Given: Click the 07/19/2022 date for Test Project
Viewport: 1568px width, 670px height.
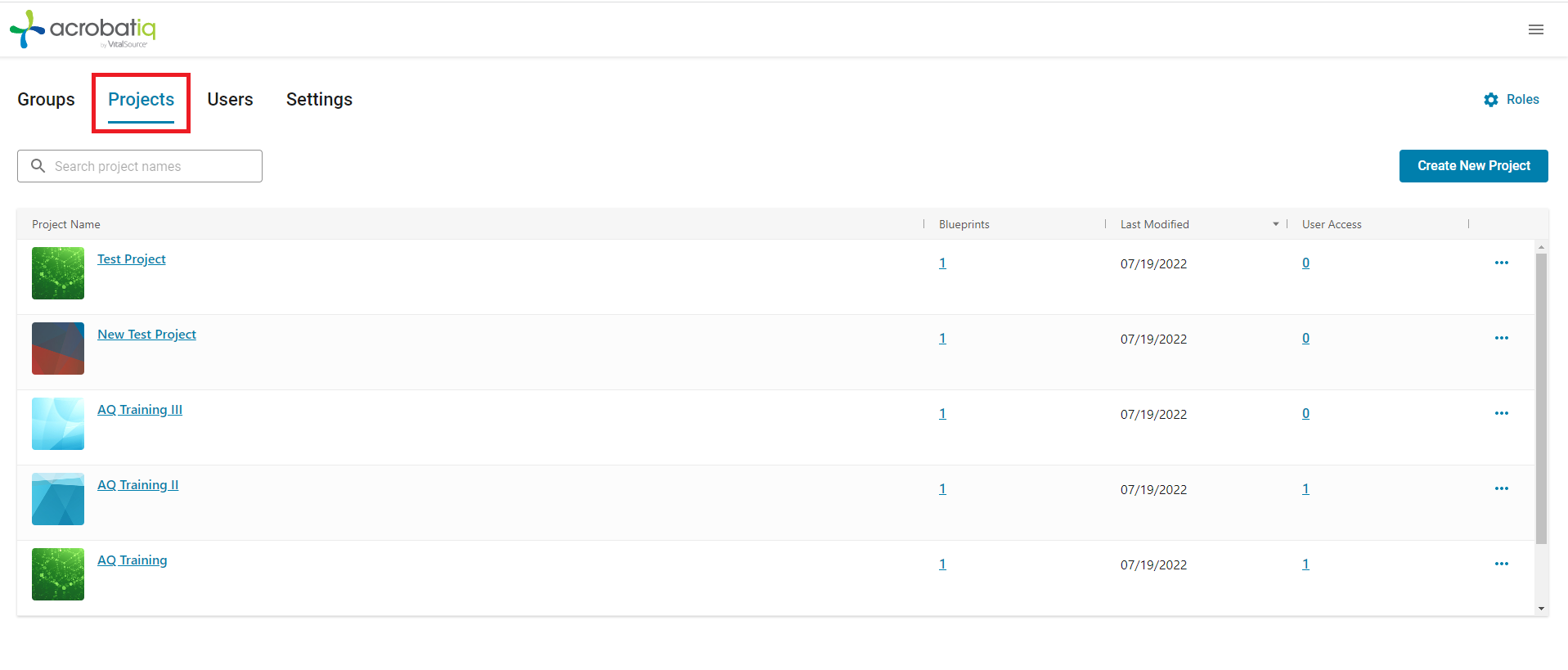Looking at the screenshot, I should [x=1153, y=263].
